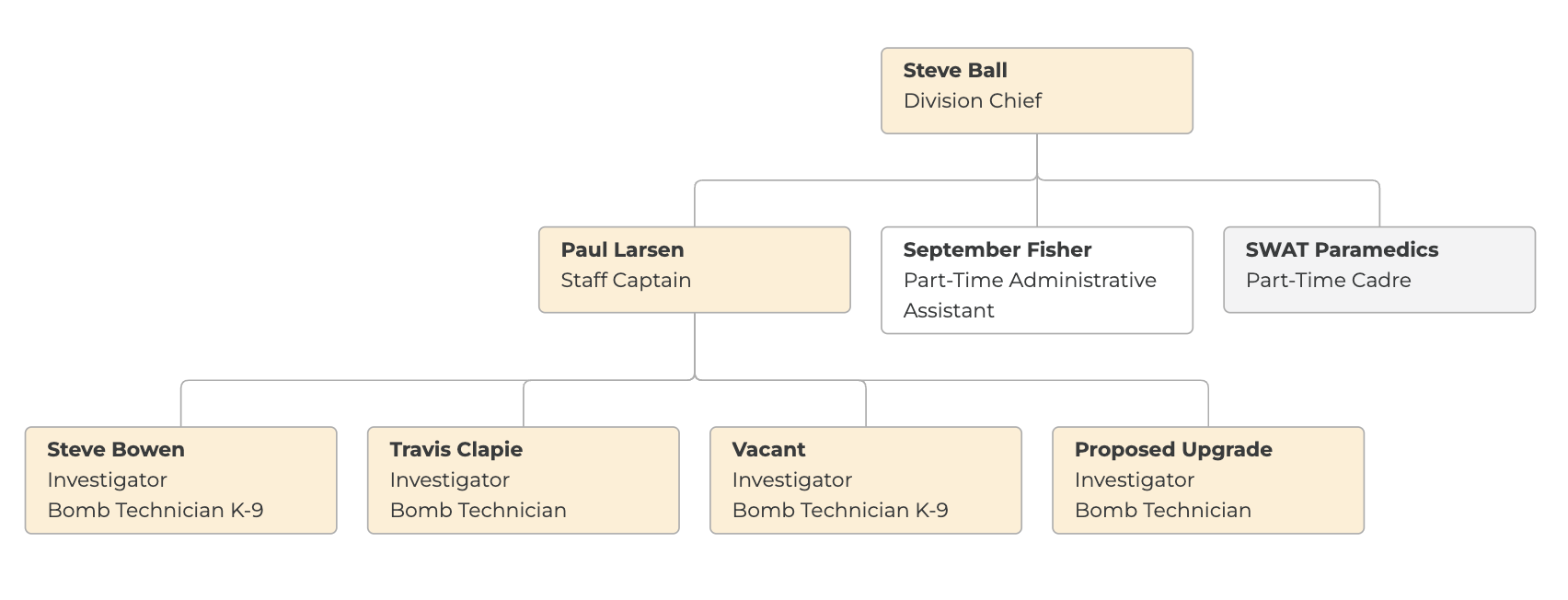Click Investigator under Steve Bowen
The height and width of the screenshot is (600, 1568).
107,480
